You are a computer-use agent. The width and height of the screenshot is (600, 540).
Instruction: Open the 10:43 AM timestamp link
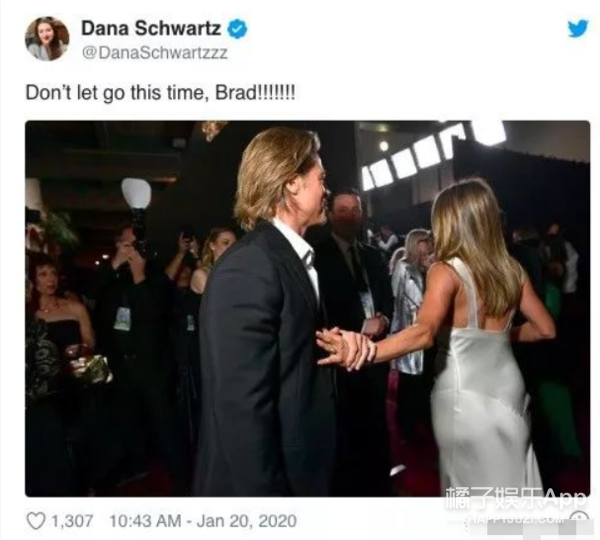coord(145,521)
